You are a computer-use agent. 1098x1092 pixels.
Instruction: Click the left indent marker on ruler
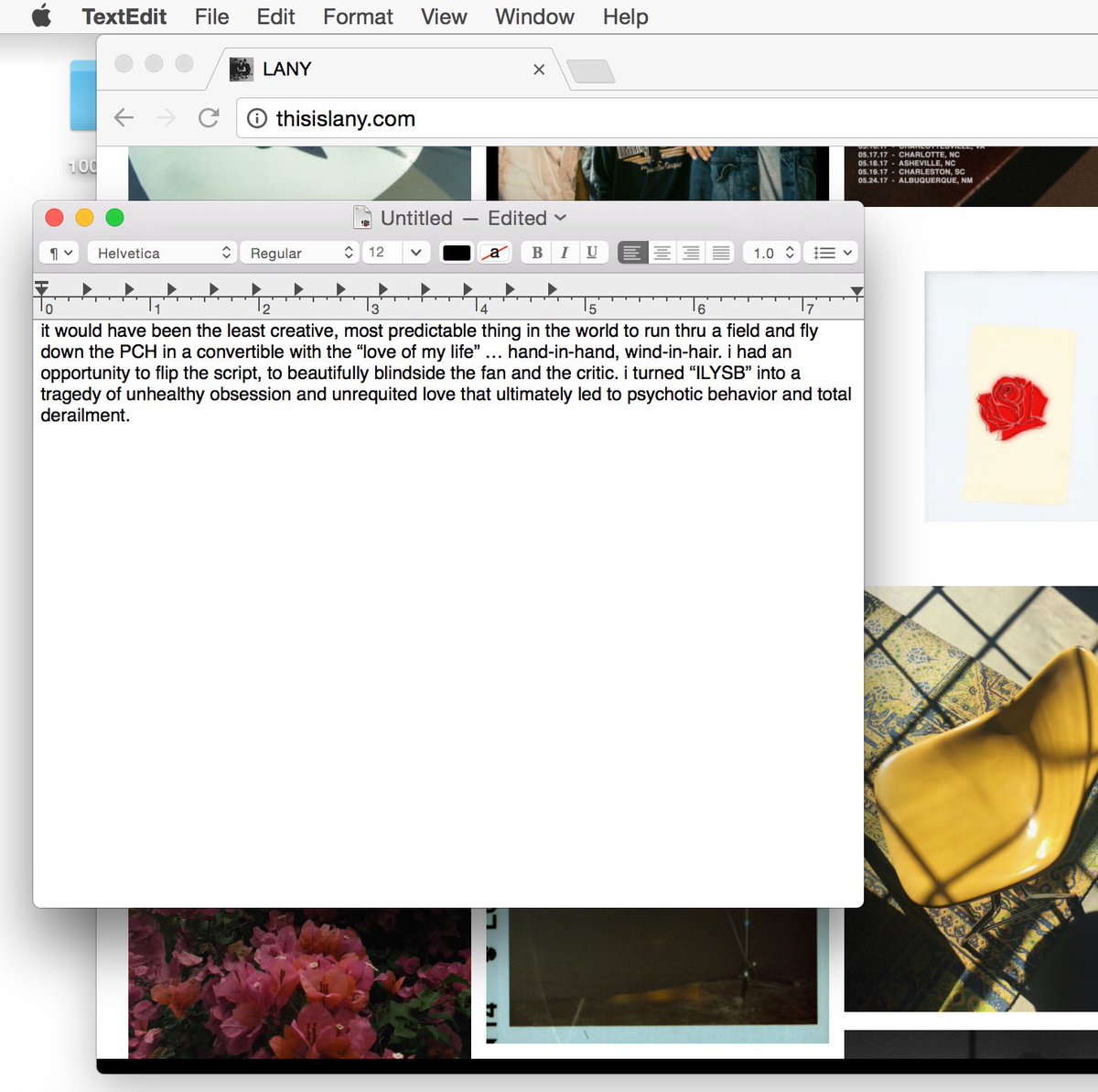41,288
